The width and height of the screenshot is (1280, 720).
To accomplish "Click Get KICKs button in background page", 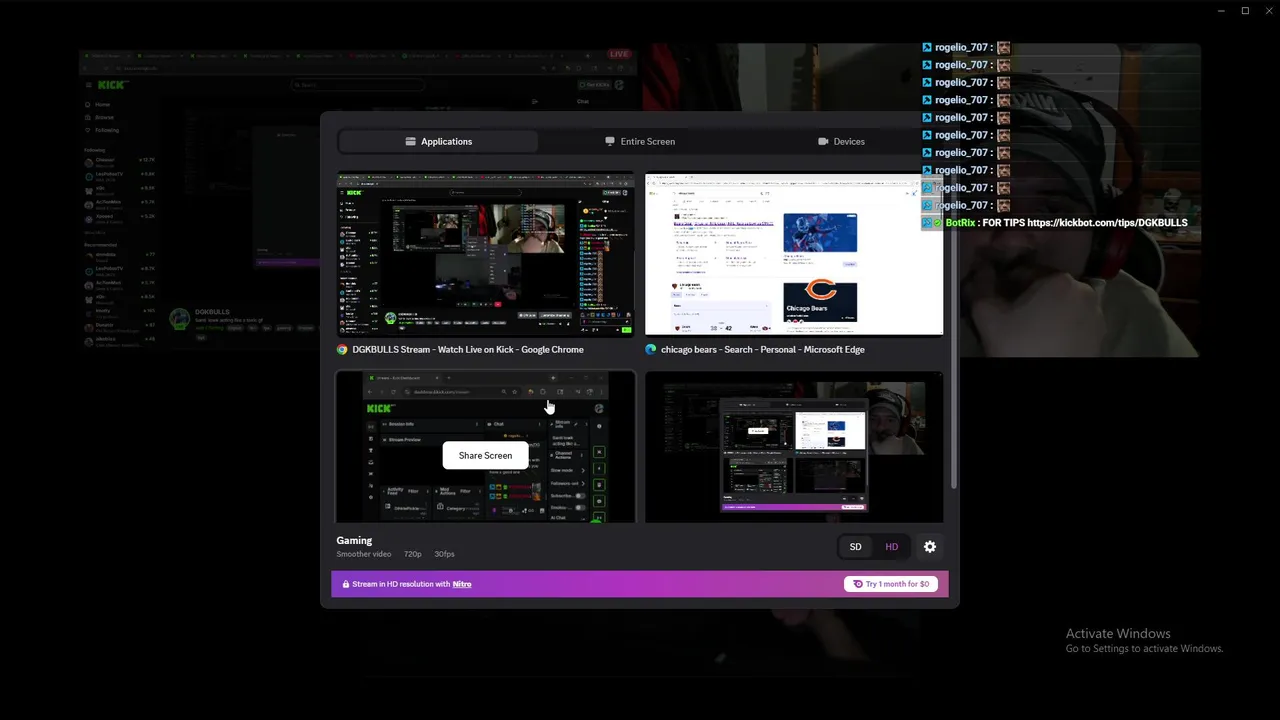I will [596, 85].
